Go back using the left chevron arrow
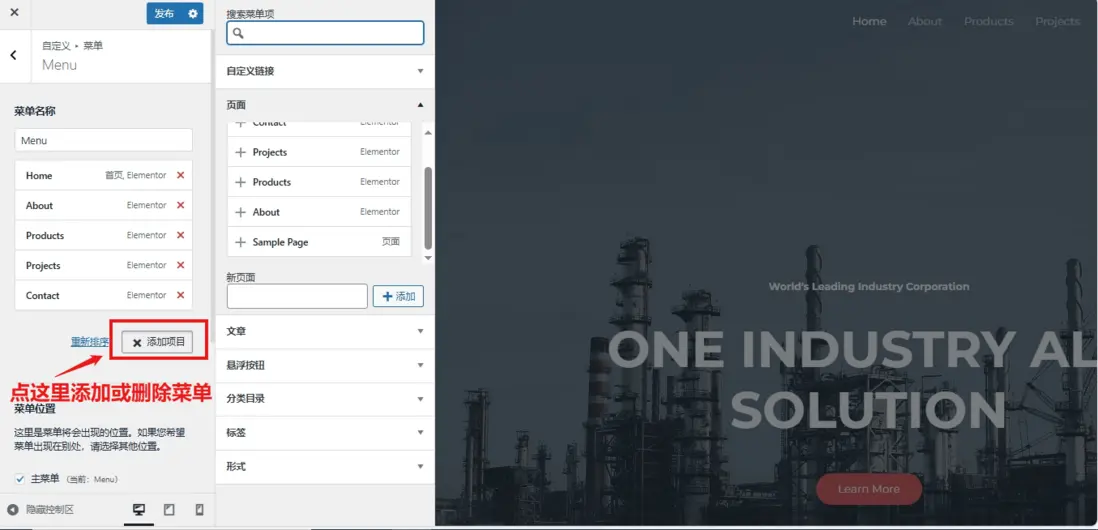The height and width of the screenshot is (530, 1098). coord(13,55)
